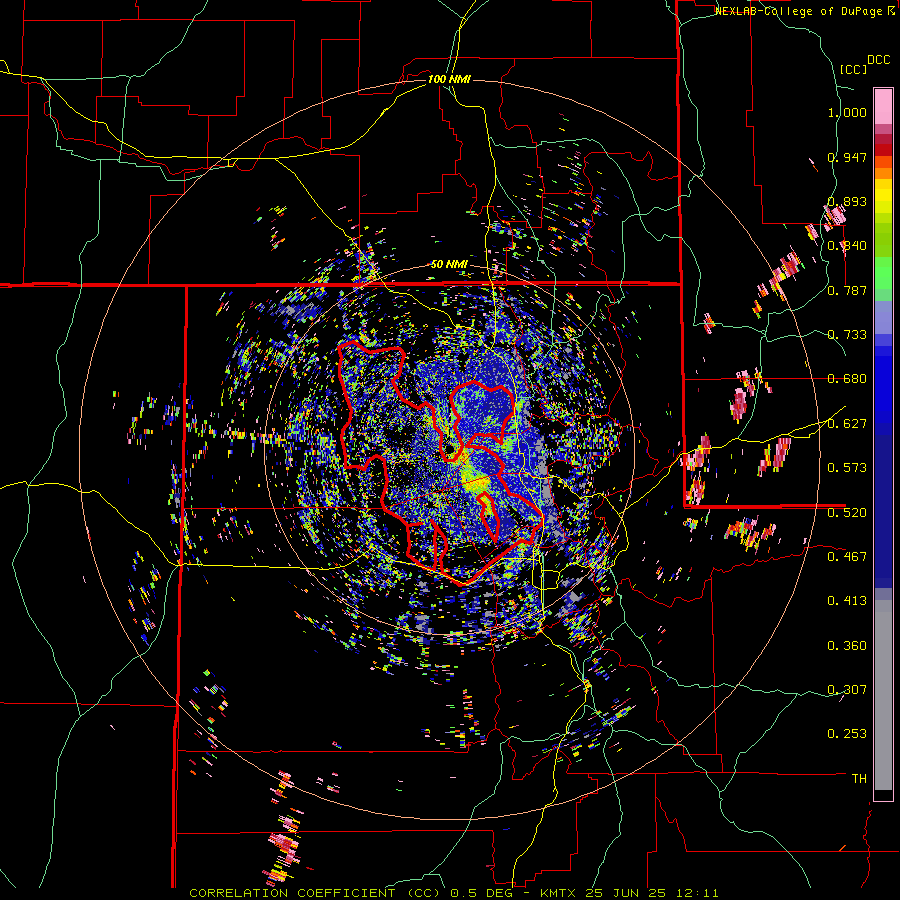
Task: Click the 50 NMI range ring label
Action: pyautogui.click(x=449, y=264)
